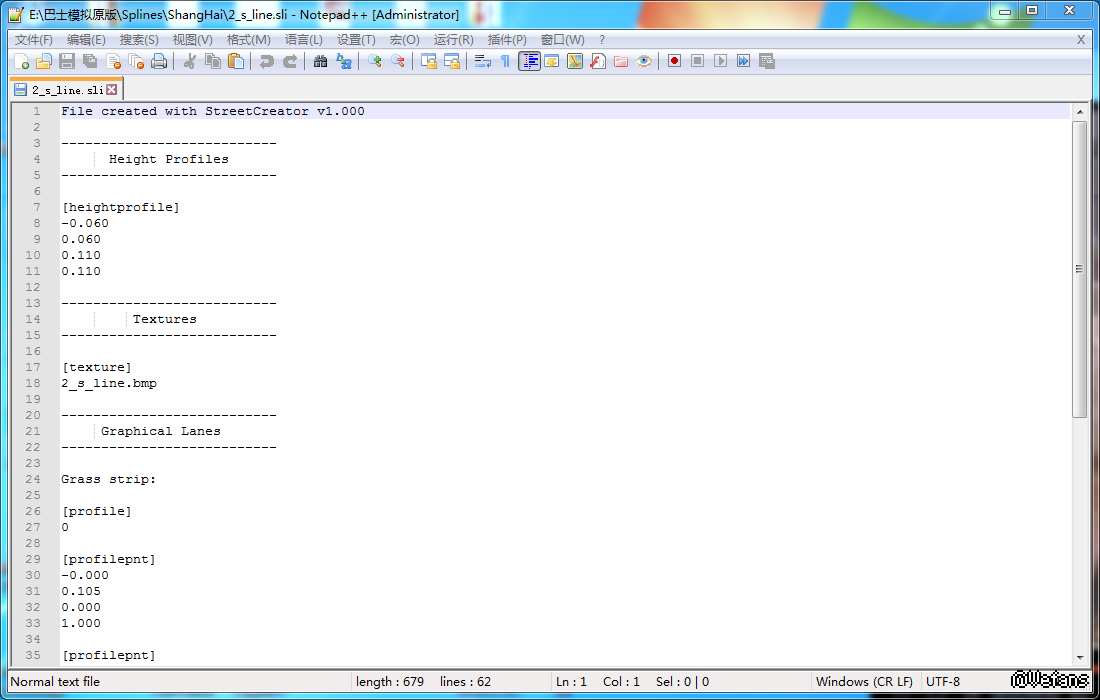The image size is (1100, 700).
Task: Open the ? help menu
Action: (x=602, y=40)
